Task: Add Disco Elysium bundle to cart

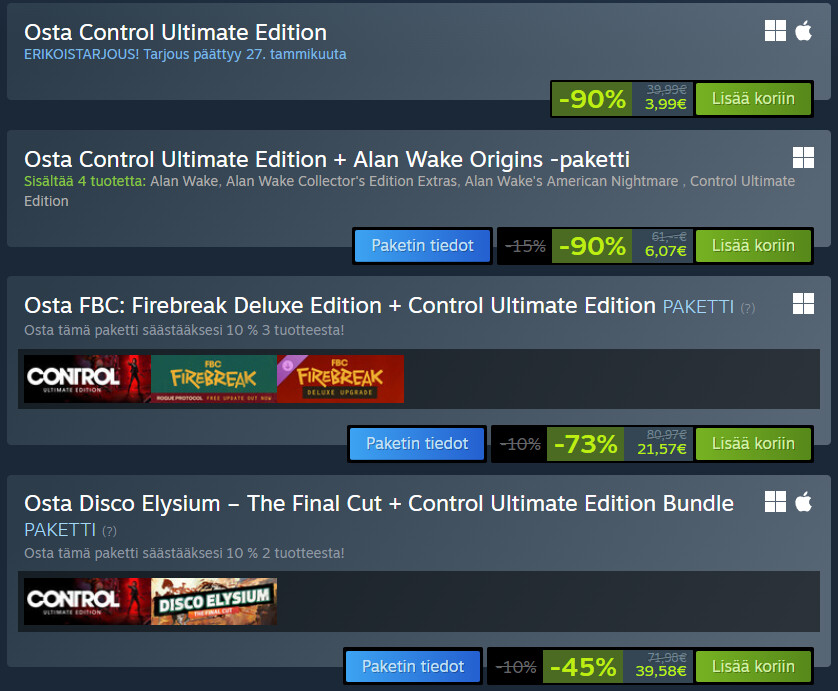Action: click(753, 666)
